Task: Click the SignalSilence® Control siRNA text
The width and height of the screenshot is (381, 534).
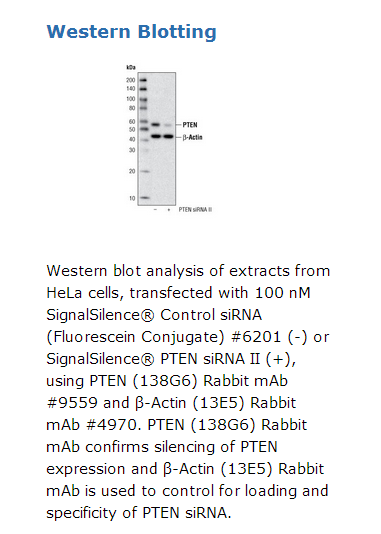Action: pos(154,315)
